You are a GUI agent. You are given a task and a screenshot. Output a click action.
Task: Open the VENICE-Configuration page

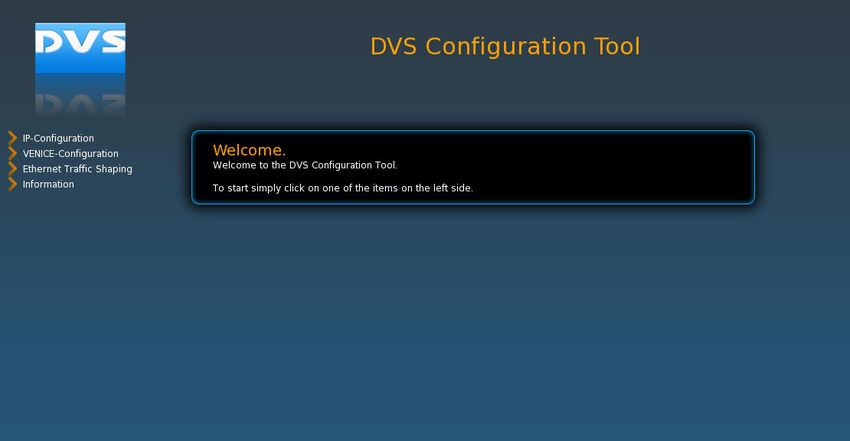70,153
